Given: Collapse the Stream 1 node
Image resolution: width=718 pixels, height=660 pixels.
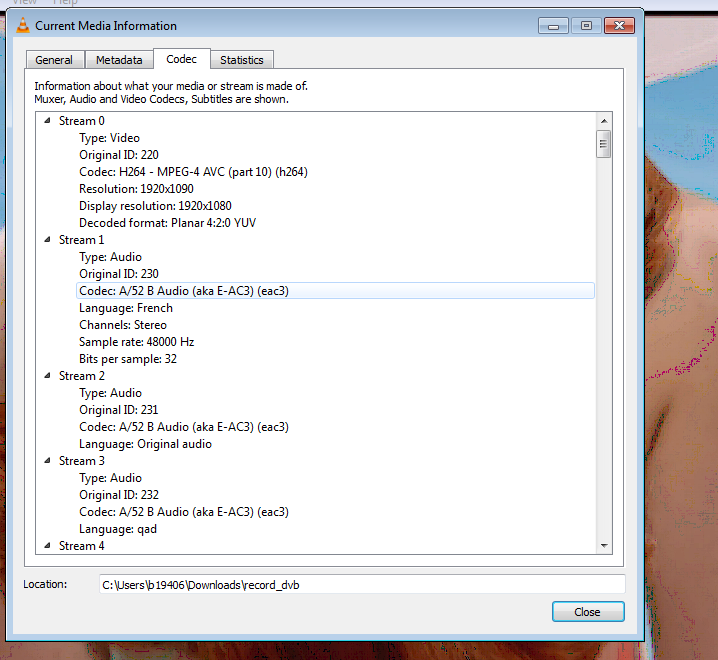Looking at the screenshot, I should [x=47, y=240].
